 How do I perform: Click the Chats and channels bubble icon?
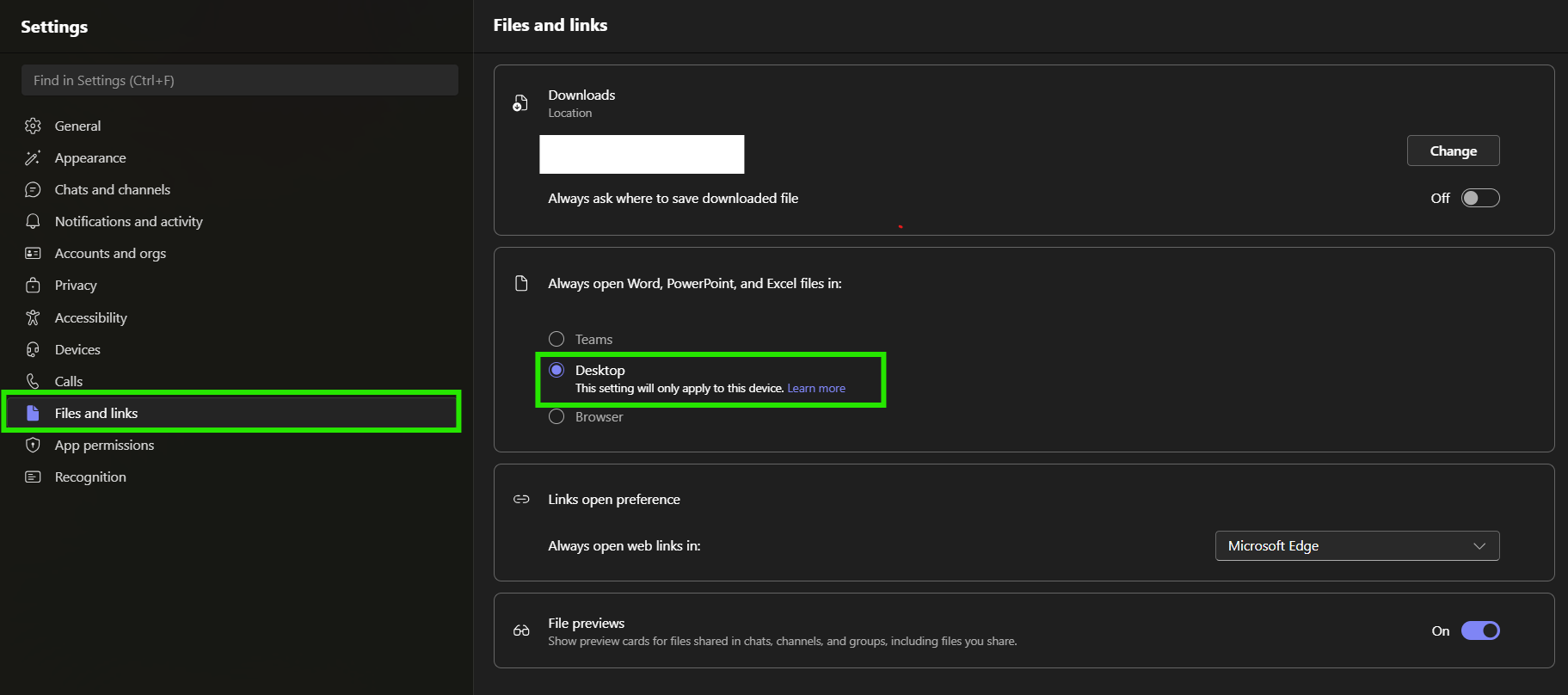[x=33, y=189]
